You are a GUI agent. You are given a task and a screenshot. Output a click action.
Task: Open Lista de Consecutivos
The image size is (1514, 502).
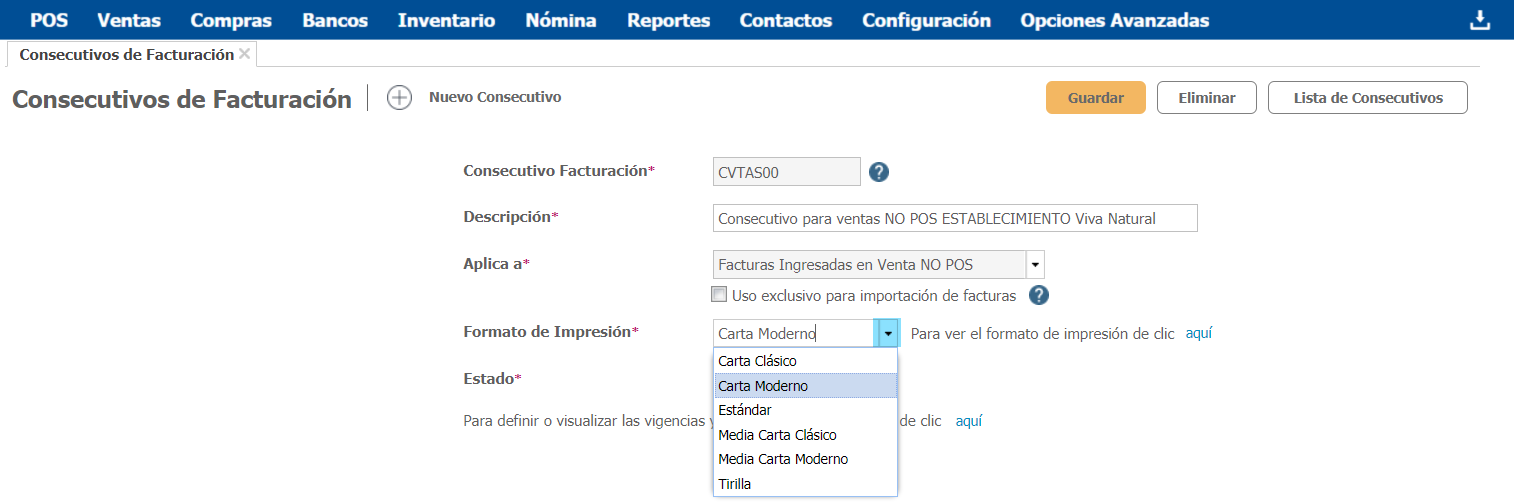tap(1367, 98)
